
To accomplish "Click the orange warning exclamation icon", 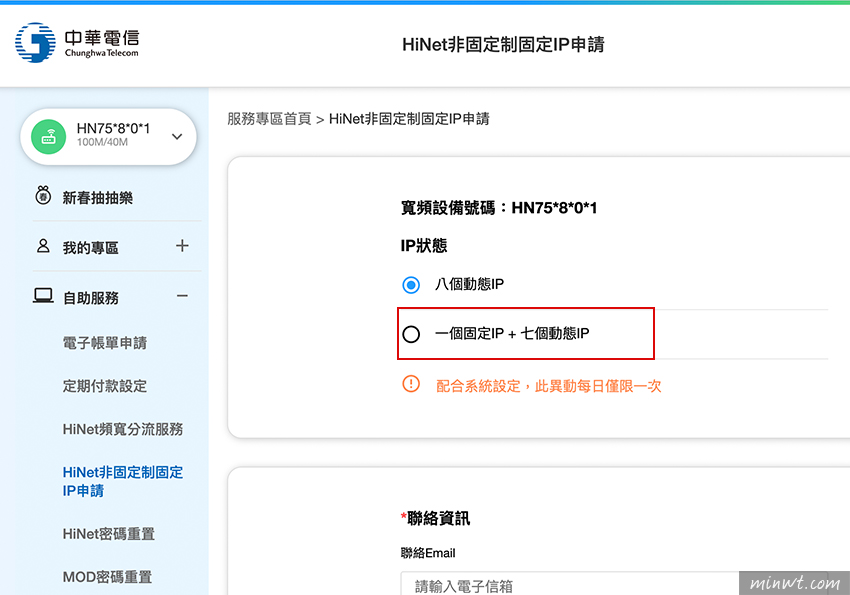I will [411, 384].
